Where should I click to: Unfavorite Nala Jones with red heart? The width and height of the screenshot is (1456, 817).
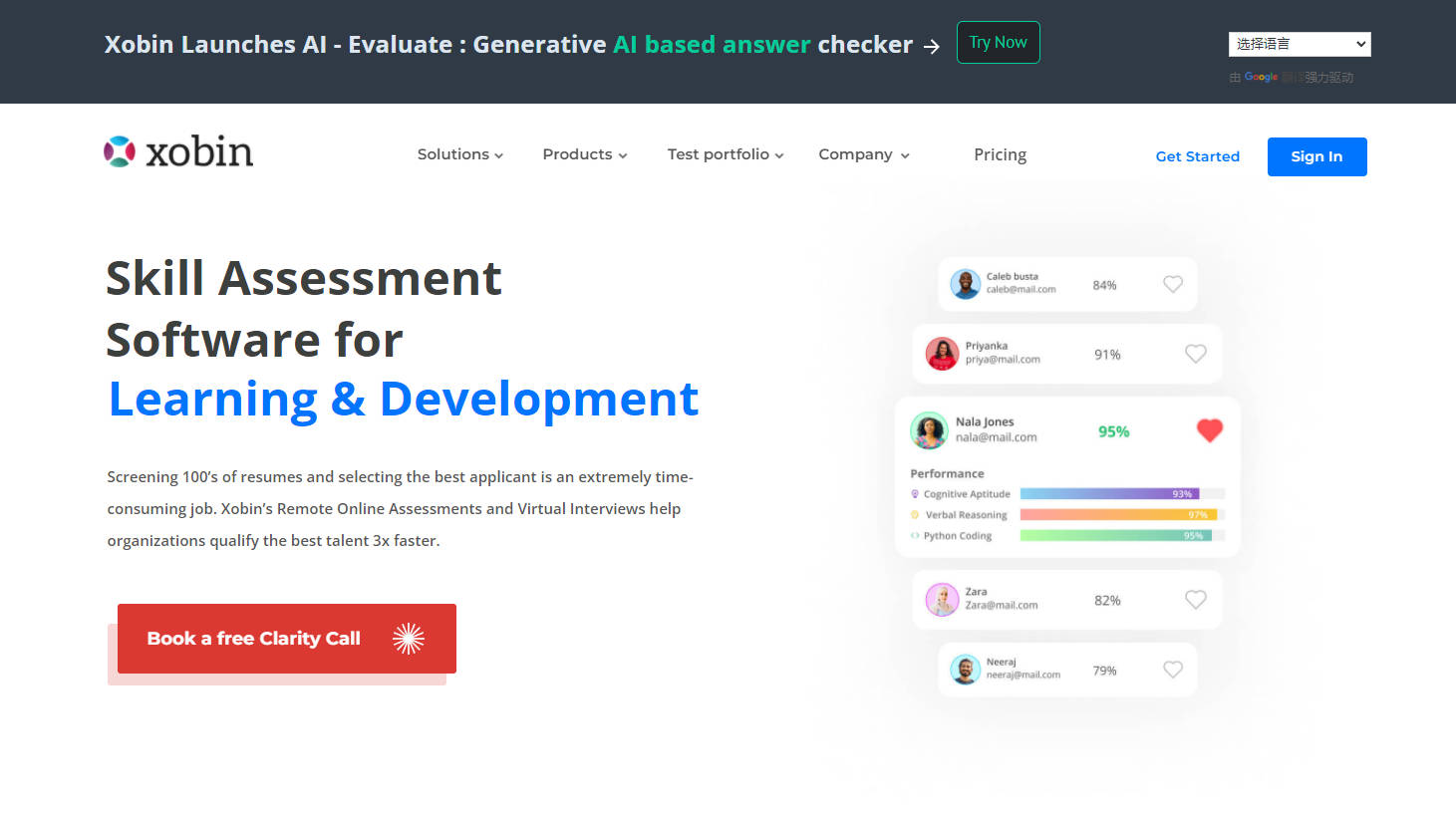pos(1209,430)
